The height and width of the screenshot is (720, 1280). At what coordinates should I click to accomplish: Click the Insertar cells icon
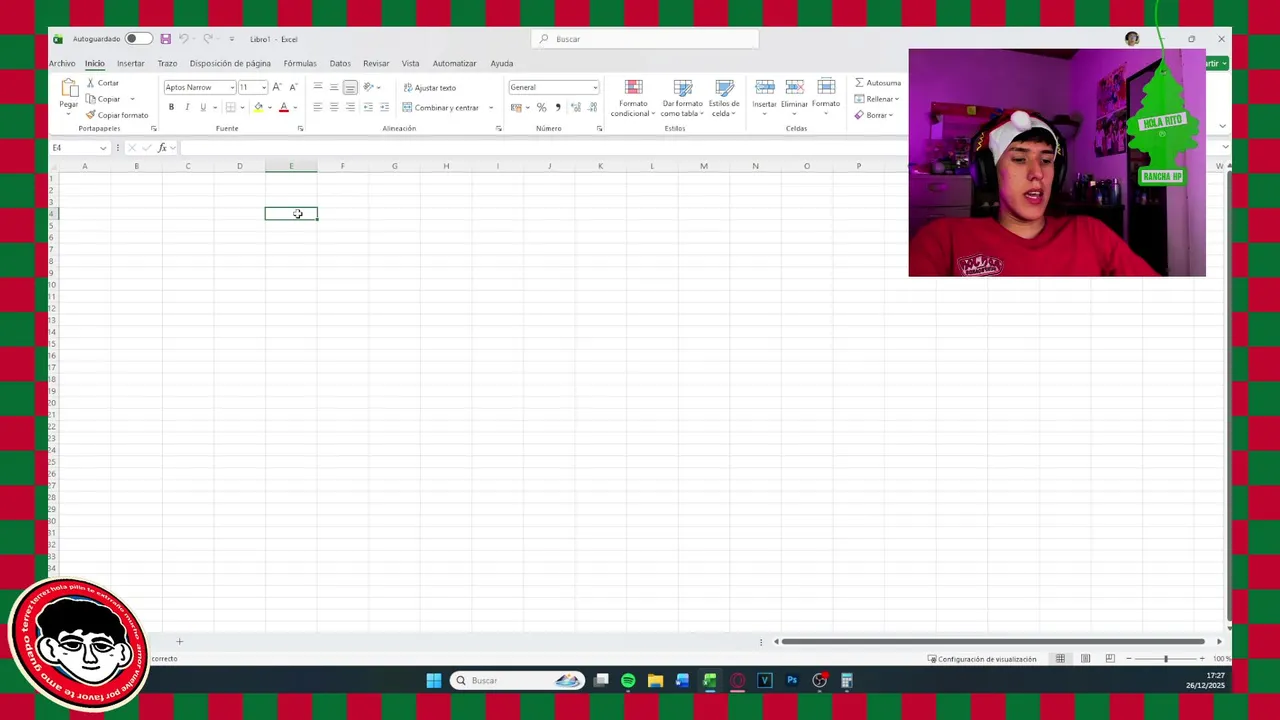click(x=764, y=88)
